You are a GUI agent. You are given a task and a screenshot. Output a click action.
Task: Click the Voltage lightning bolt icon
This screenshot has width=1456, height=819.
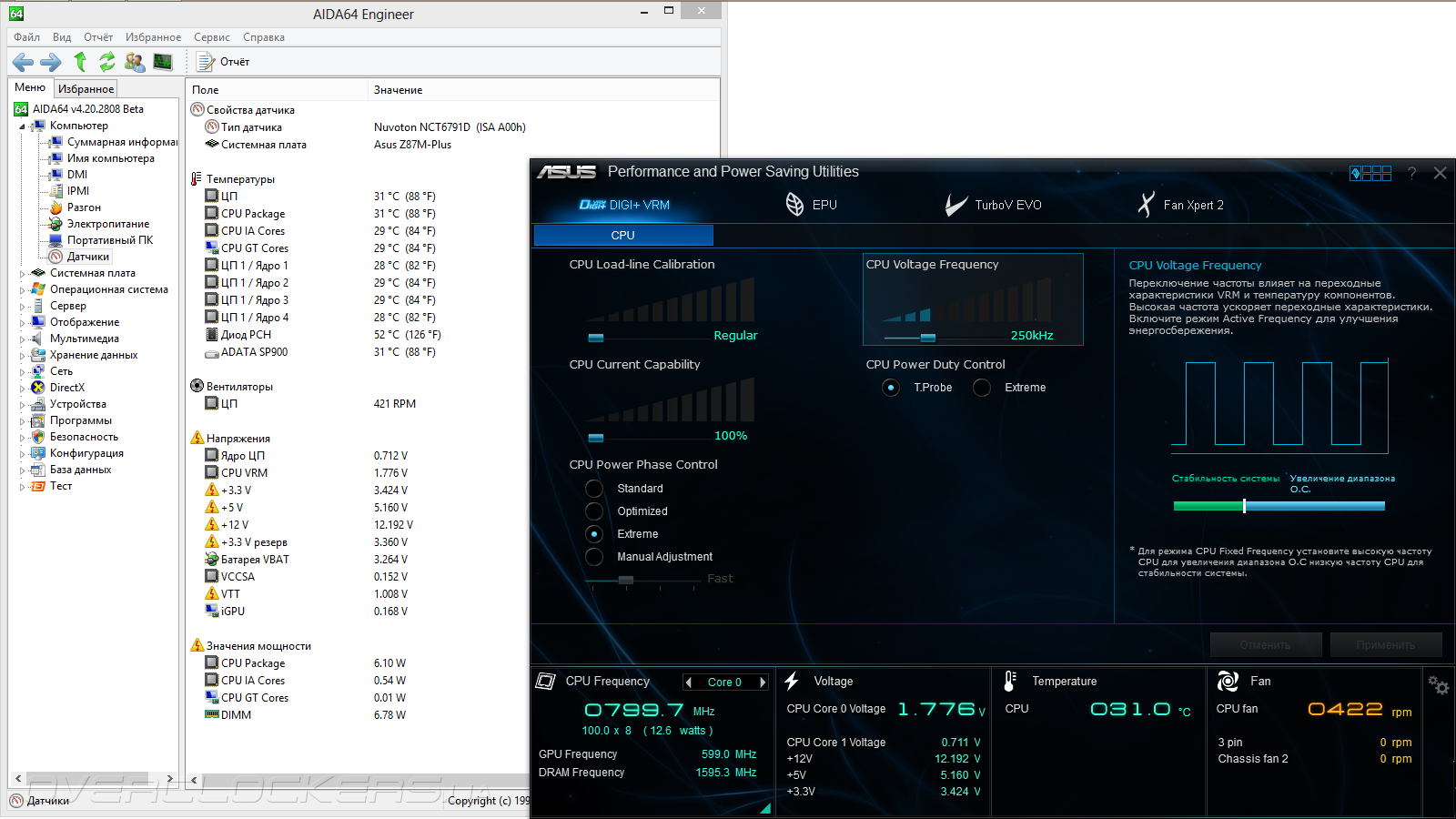tap(792, 681)
